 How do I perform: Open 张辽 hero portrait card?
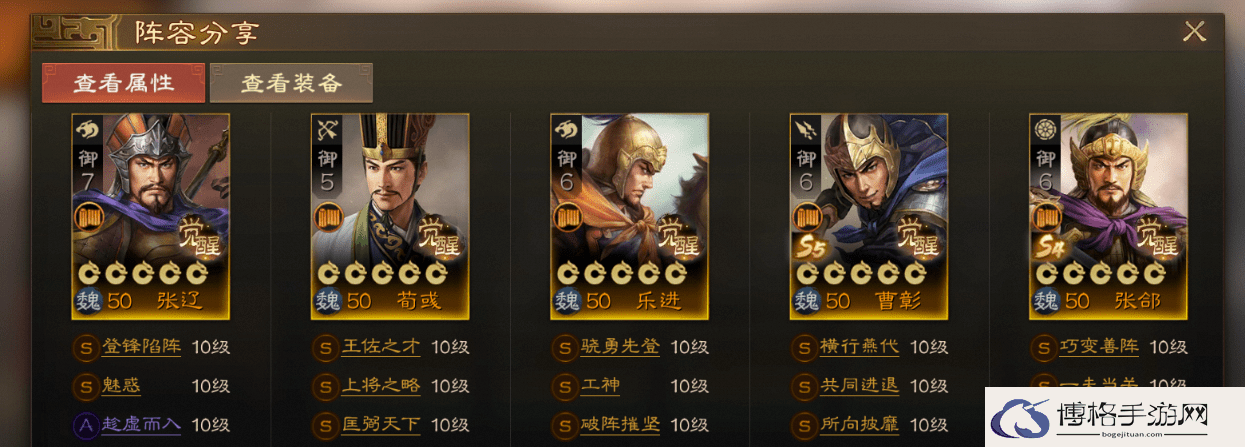[x=151, y=216]
